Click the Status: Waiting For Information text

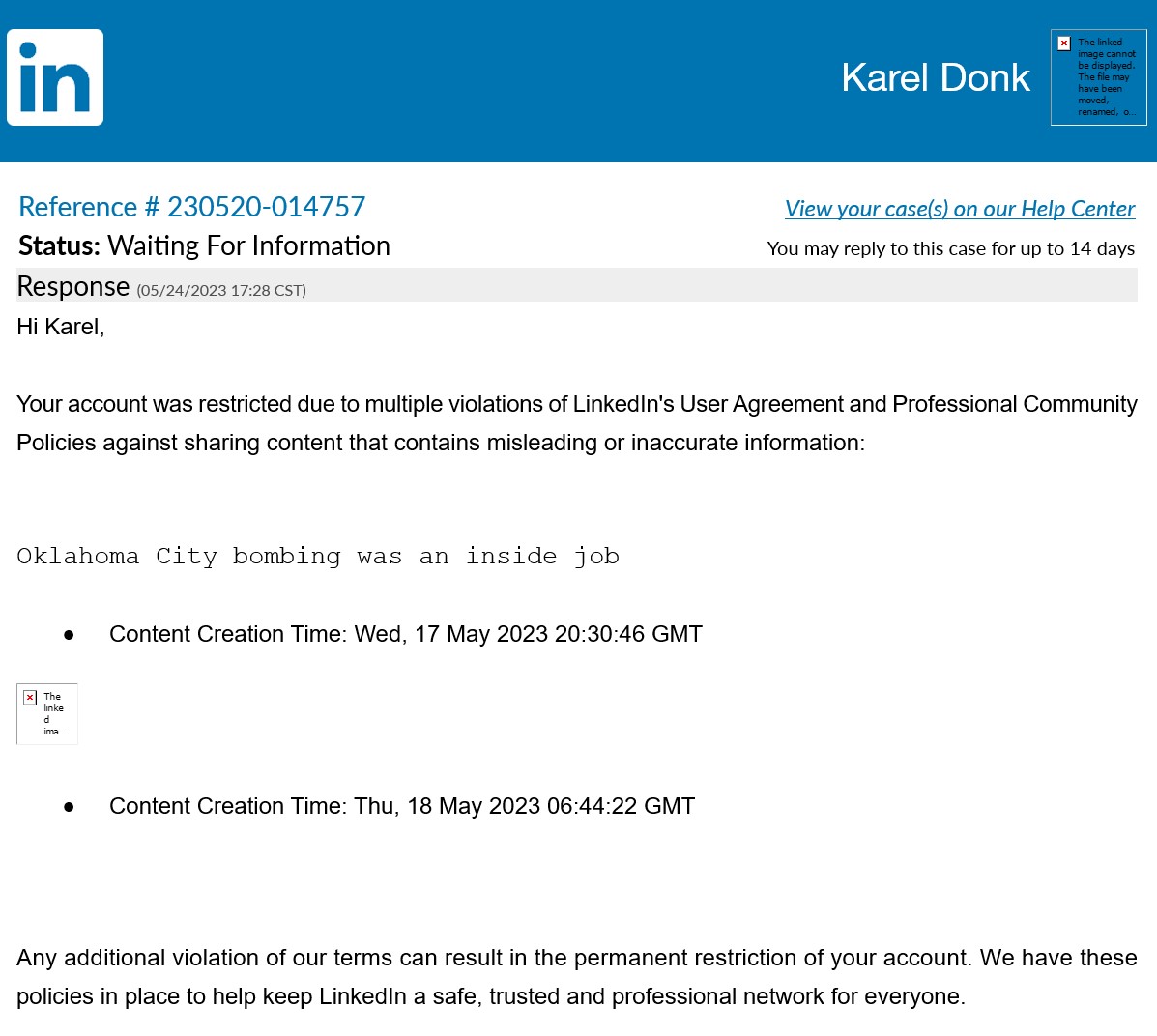(204, 246)
